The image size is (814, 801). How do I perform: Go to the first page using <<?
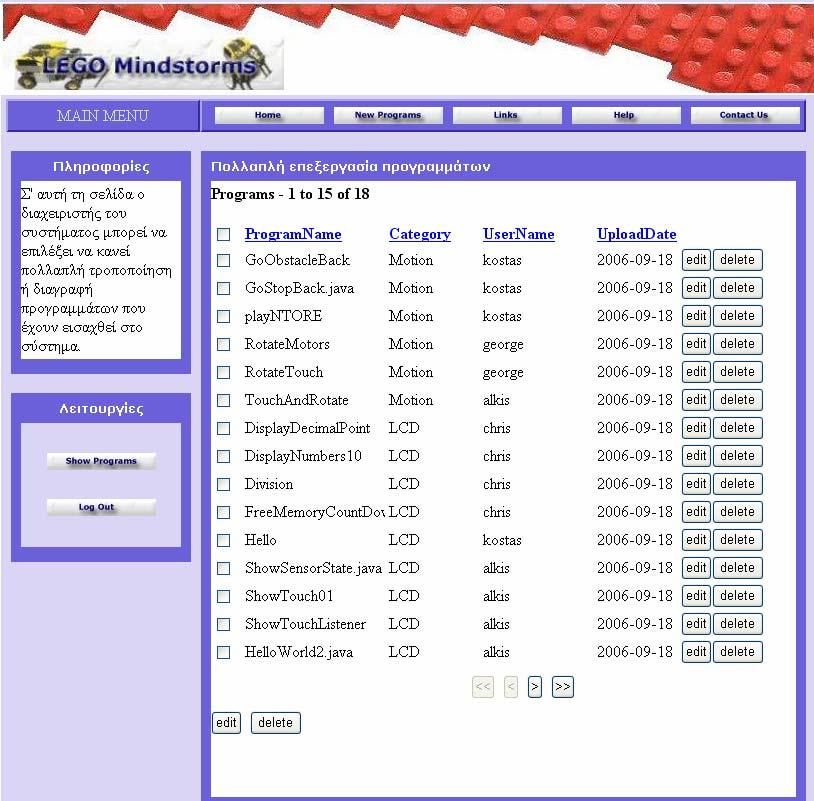(483, 687)
